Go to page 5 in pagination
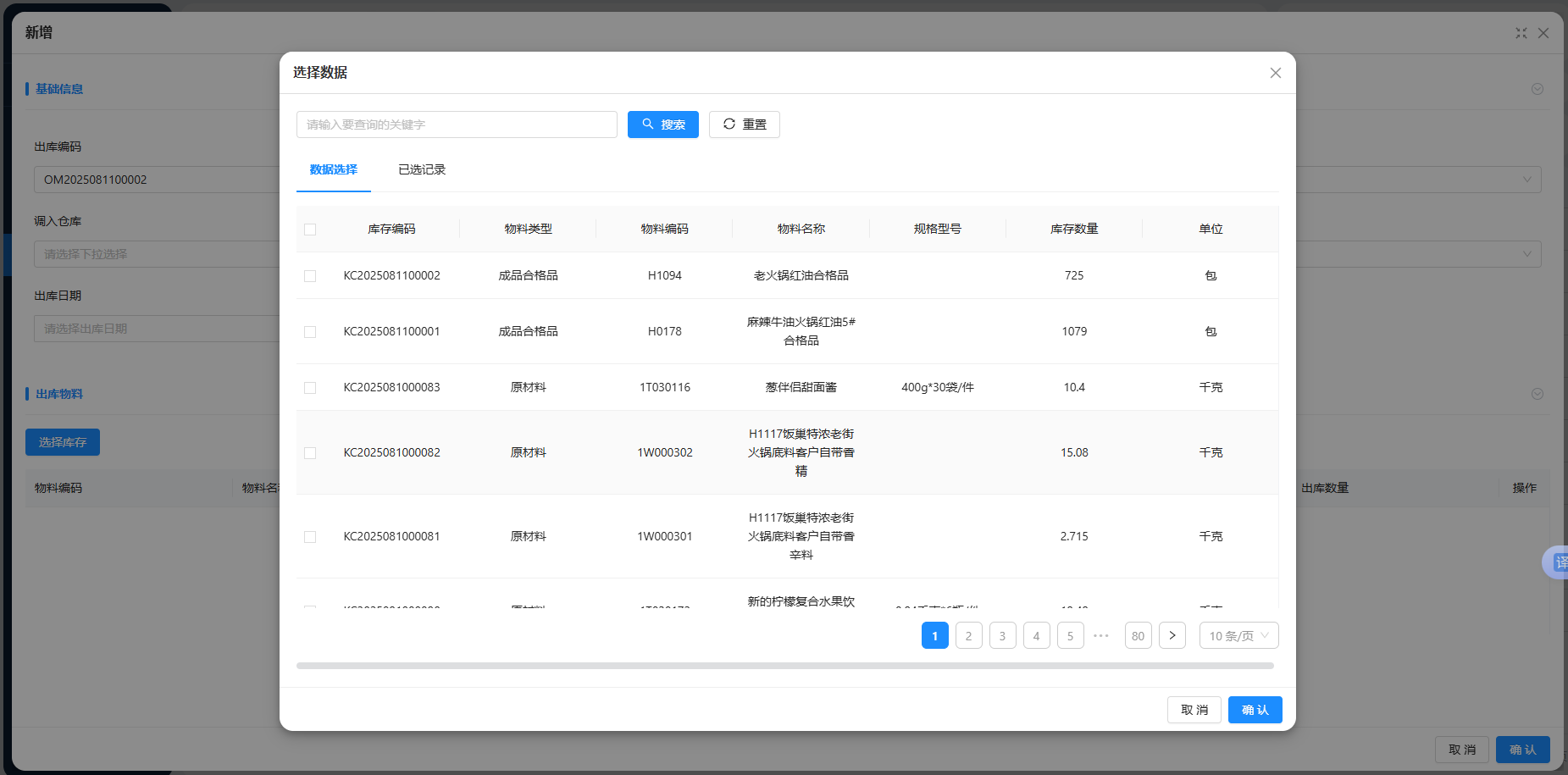 [x=1071, y=635]
